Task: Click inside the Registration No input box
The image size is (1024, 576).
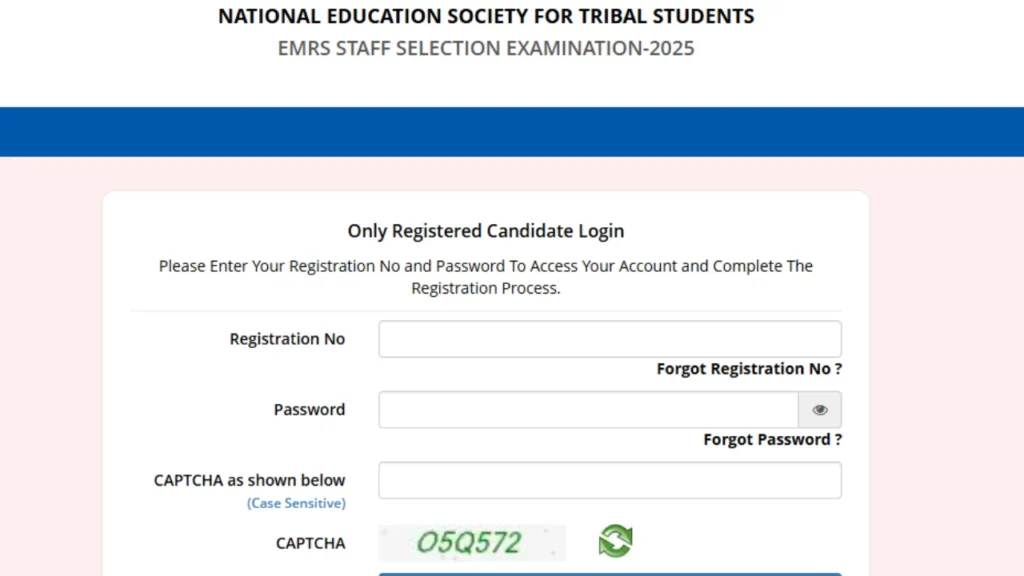Action: click(609, 338)
